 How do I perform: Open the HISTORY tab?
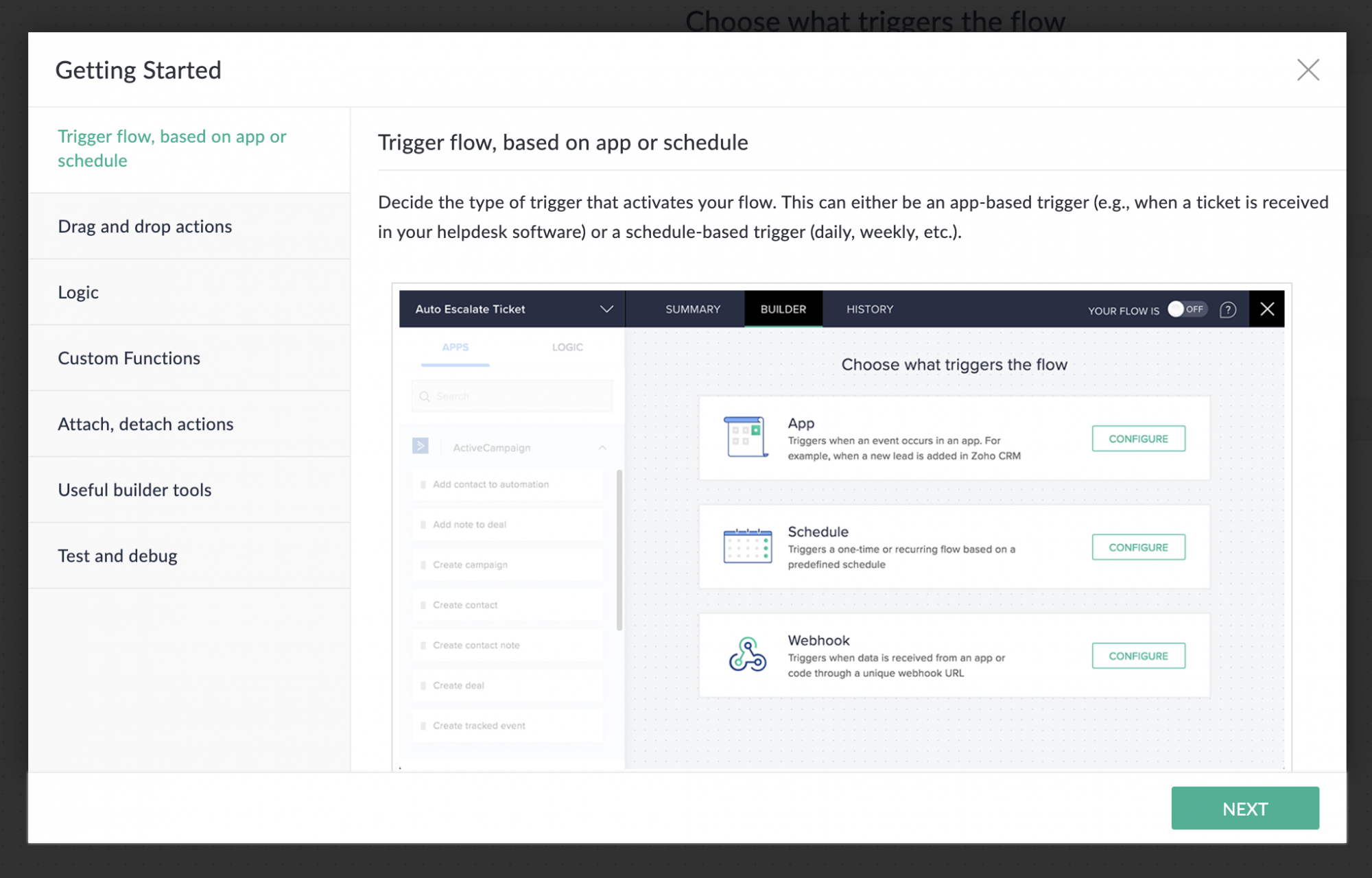tap(870, 309)
